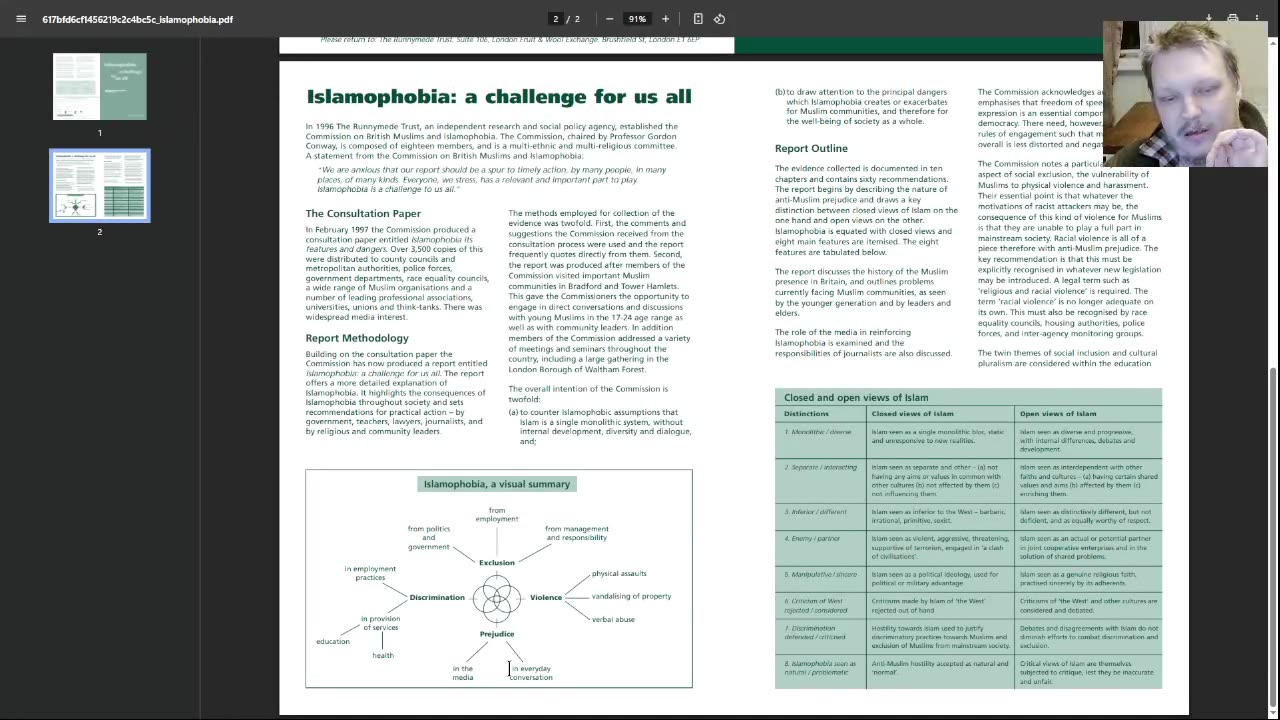Toggle the sidebar hamburger menu
Viewport: 1280px width, 720px height.
click(x=21, y=19)
